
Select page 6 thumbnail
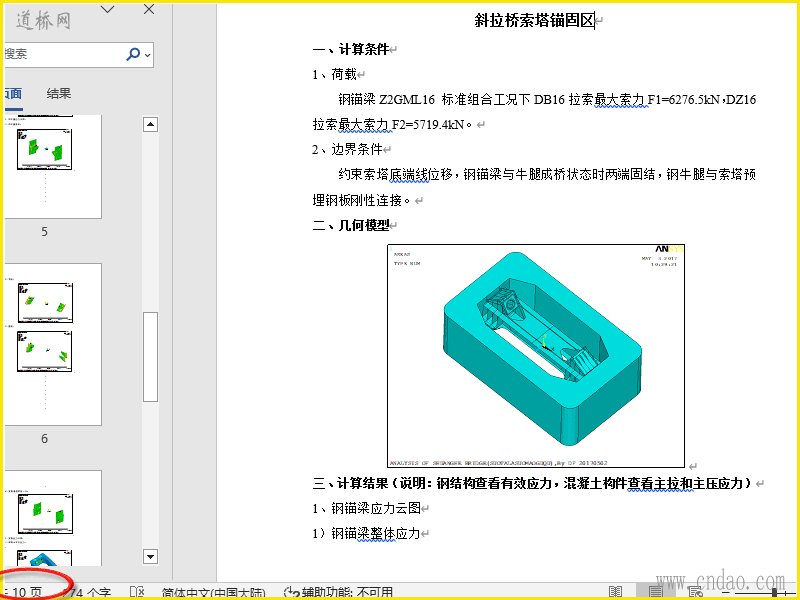pos(53,344)
